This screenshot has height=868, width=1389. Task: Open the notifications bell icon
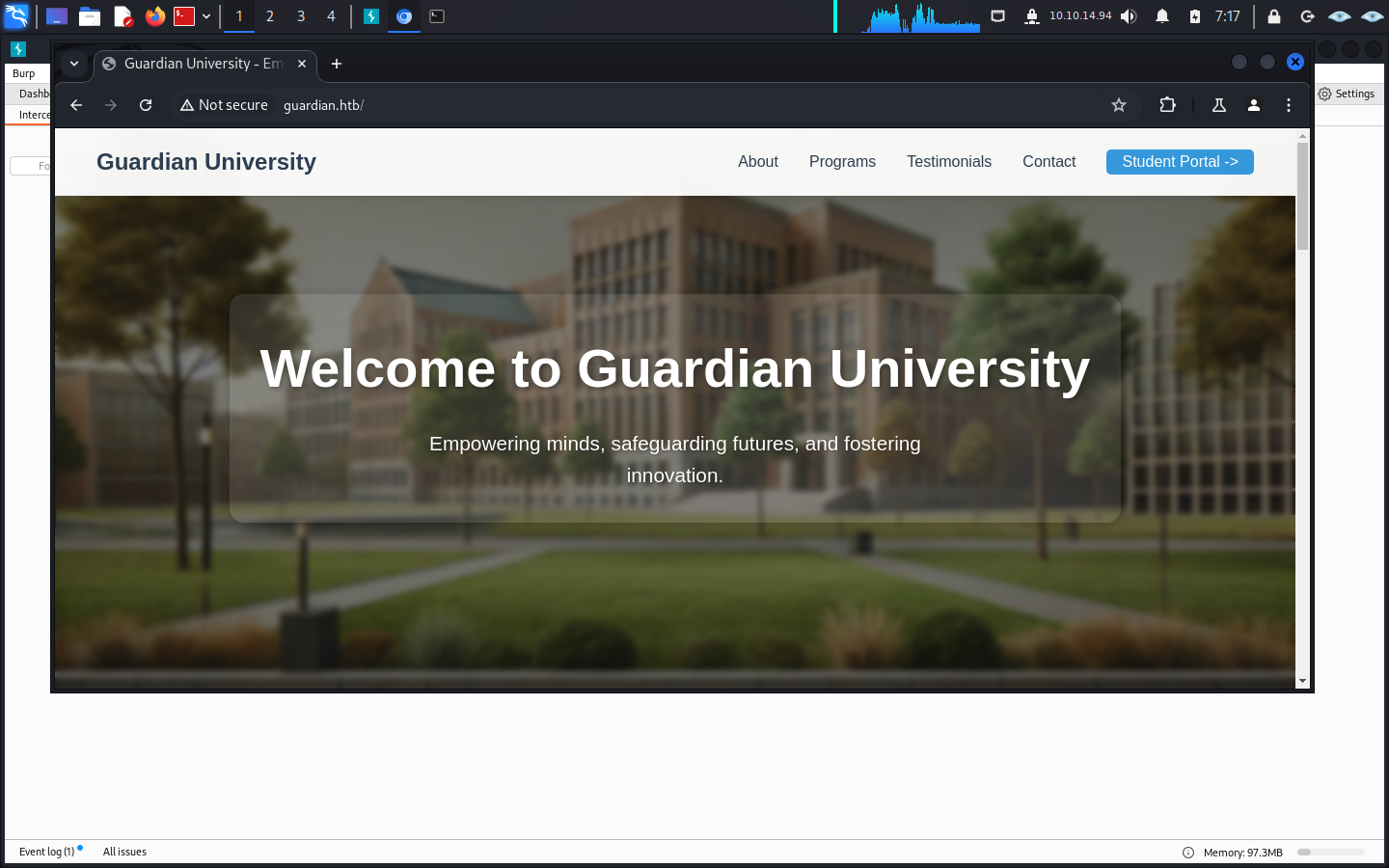point(1162,16)
